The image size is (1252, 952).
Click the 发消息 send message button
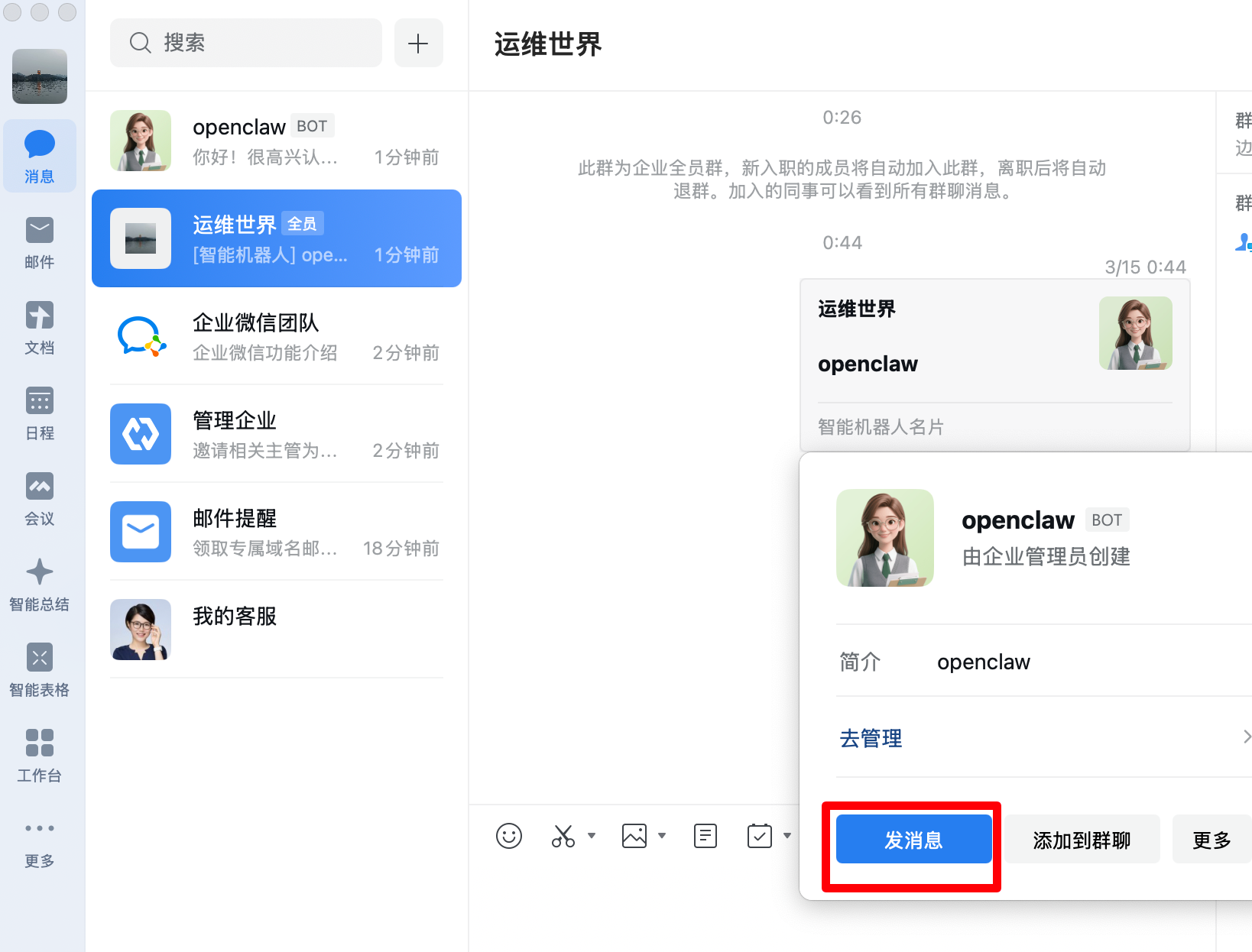pyautogui.click(x=913, y=840)
